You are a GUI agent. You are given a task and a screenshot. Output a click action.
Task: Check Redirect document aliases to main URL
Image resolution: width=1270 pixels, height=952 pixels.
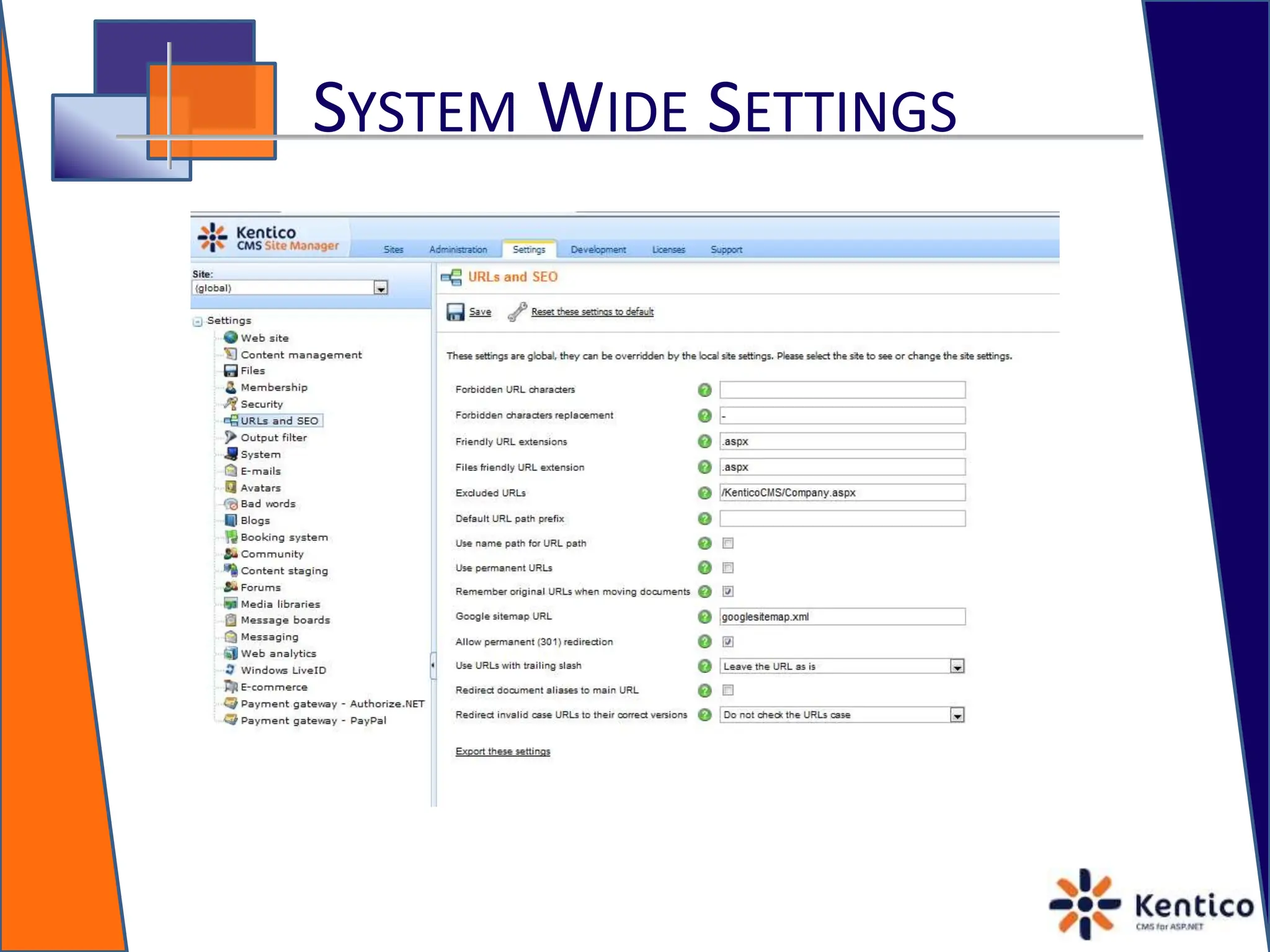coord(728,690)
